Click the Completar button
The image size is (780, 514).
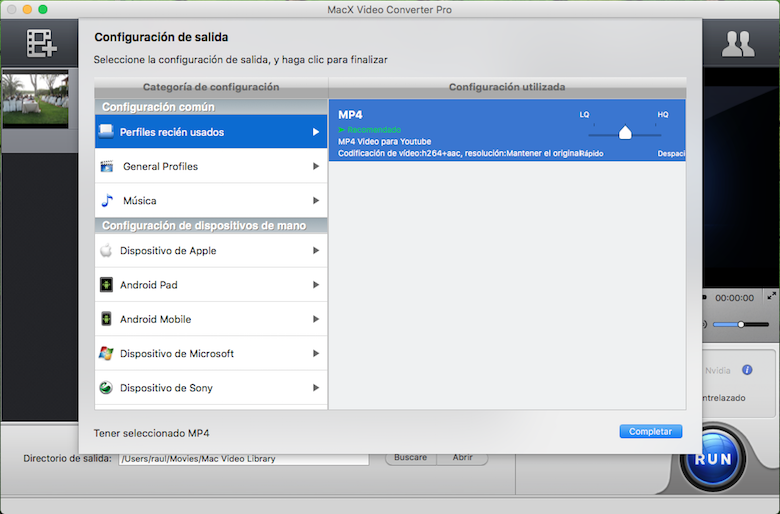click(x=650, y=431)
